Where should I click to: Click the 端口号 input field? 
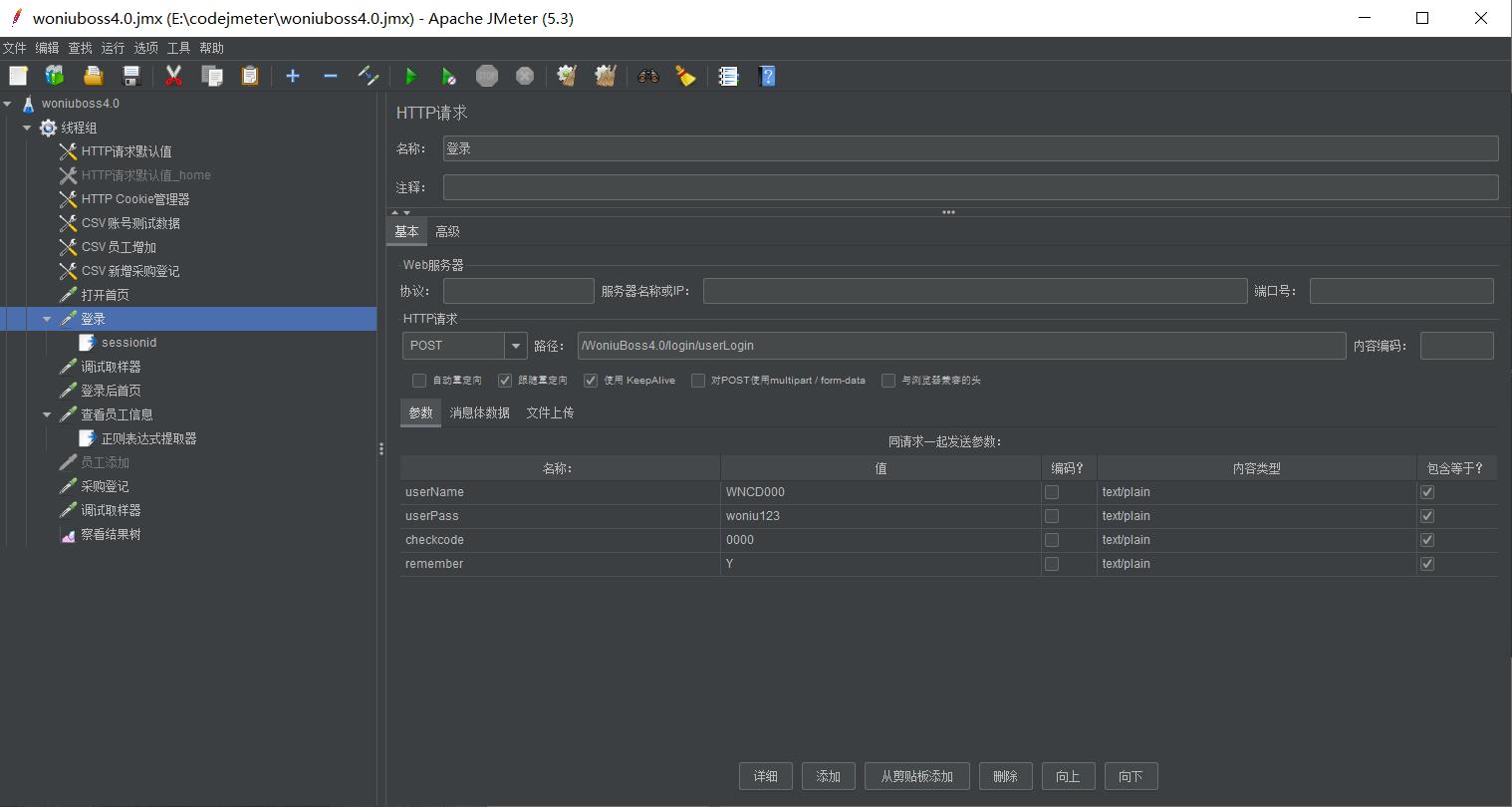point(1401,291)
